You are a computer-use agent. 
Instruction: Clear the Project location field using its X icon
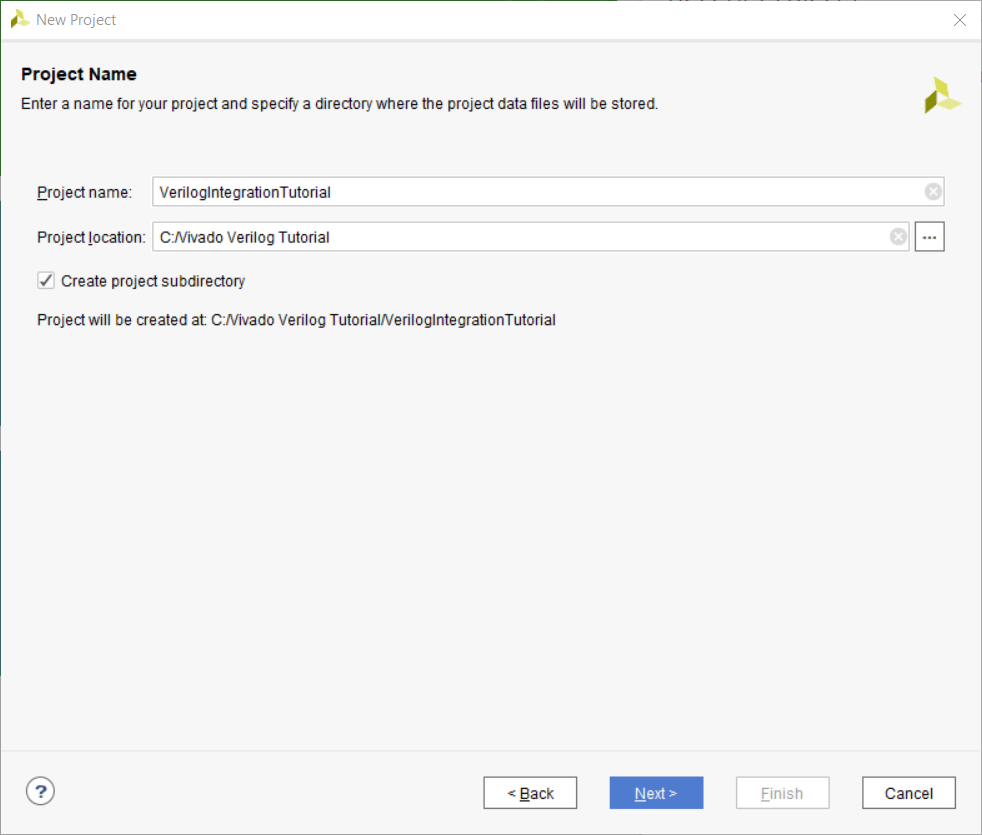coord(898,237)
